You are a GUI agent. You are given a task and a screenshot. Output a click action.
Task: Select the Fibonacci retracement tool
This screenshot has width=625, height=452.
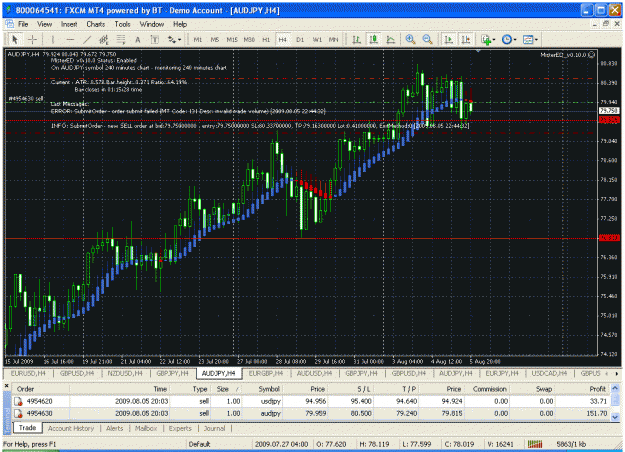(x=120, y=39)
